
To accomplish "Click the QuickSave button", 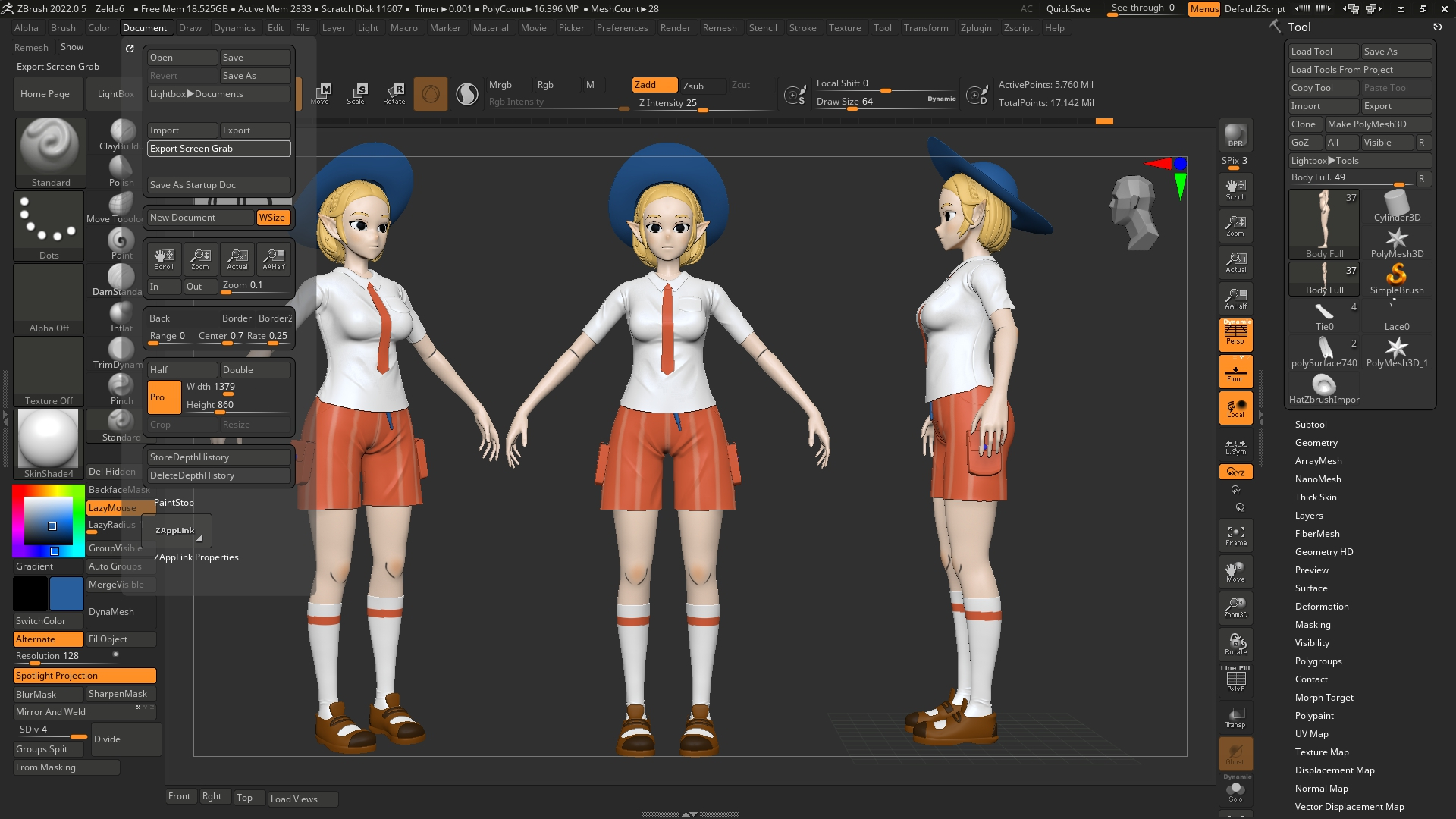I will (x=1068, y=9).
